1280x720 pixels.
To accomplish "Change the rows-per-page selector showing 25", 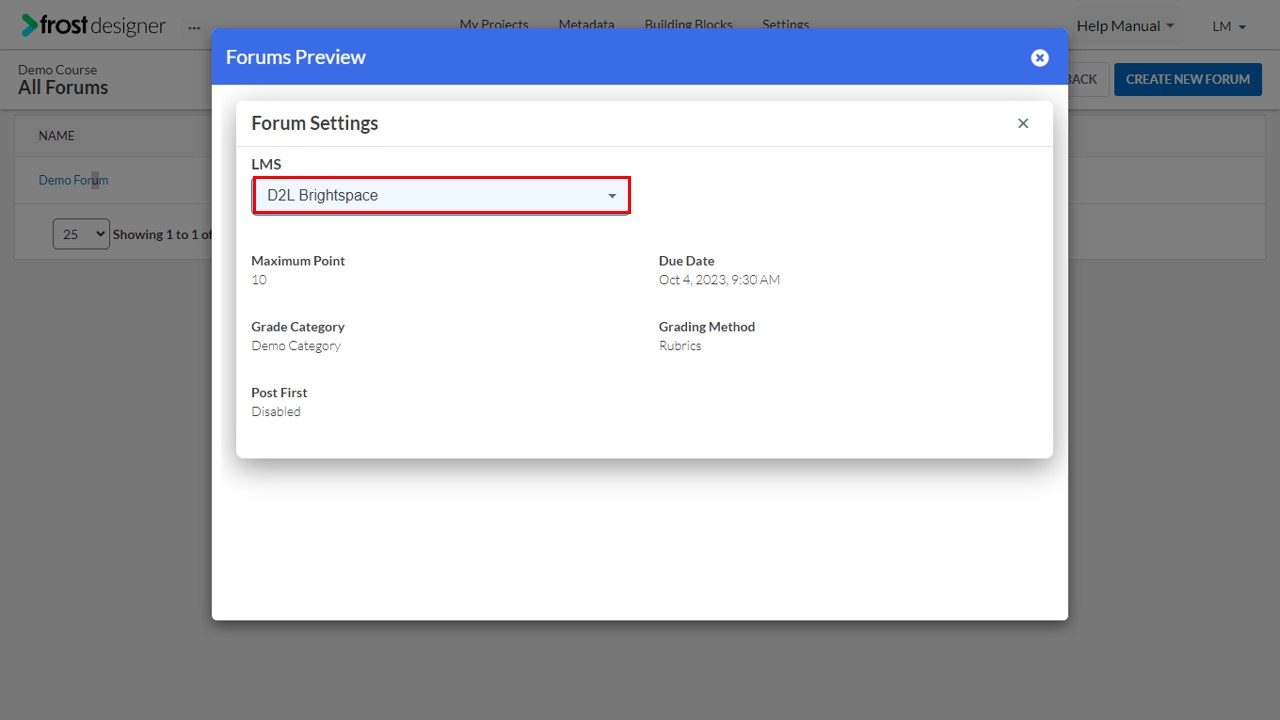I will pos(81,234).
